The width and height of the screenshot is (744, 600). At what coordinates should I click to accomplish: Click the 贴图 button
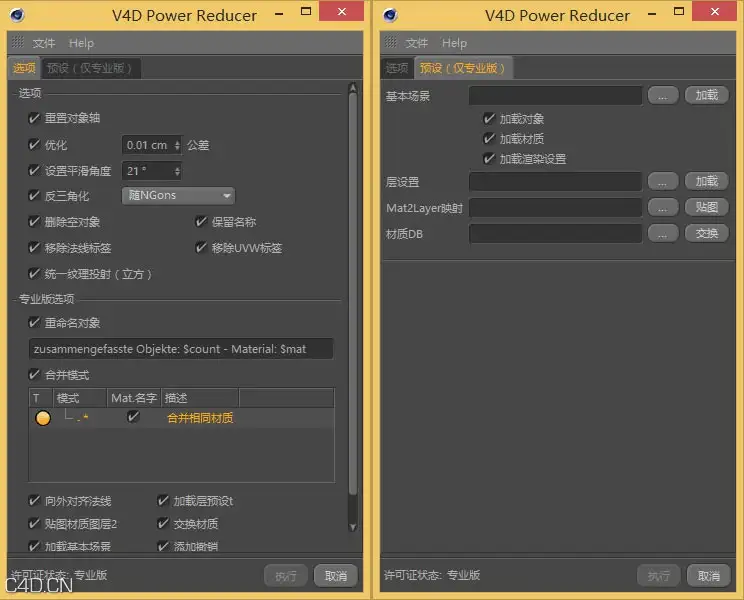click(707, 207)
